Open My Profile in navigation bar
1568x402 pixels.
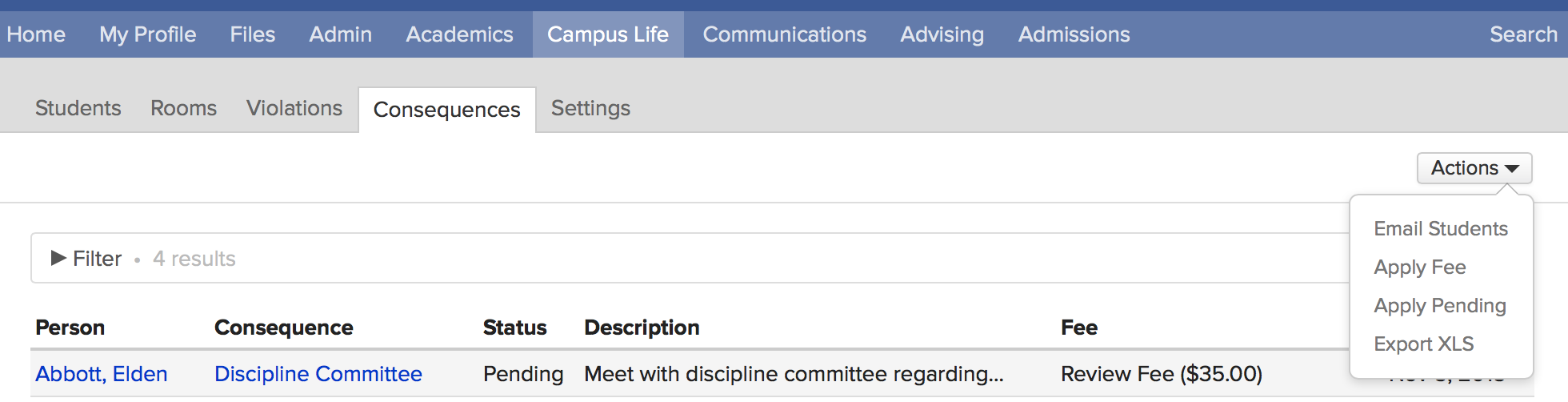[148, 34]
